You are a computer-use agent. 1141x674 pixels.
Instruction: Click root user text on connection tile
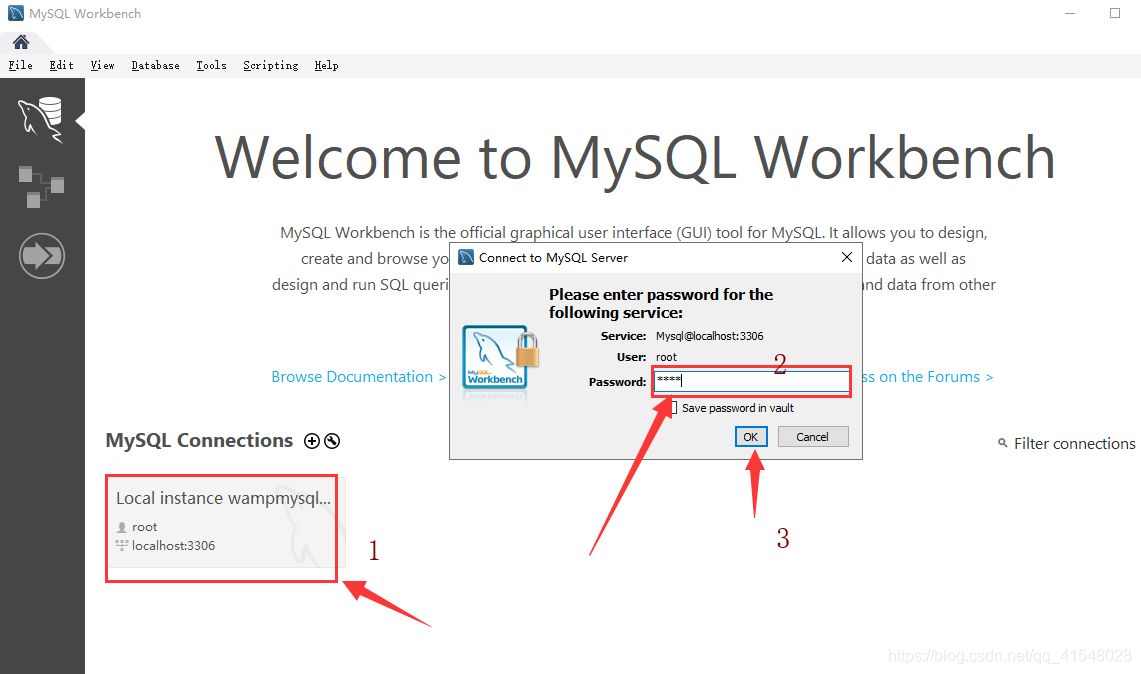[144, 527]
